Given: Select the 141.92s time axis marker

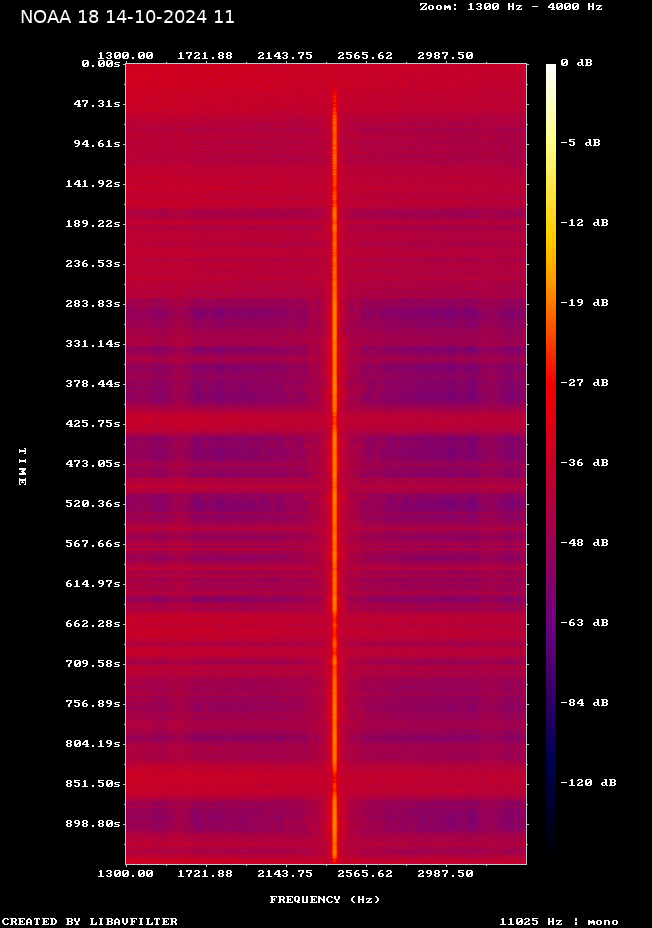Looking at the screenshot, I should (93, 183).
